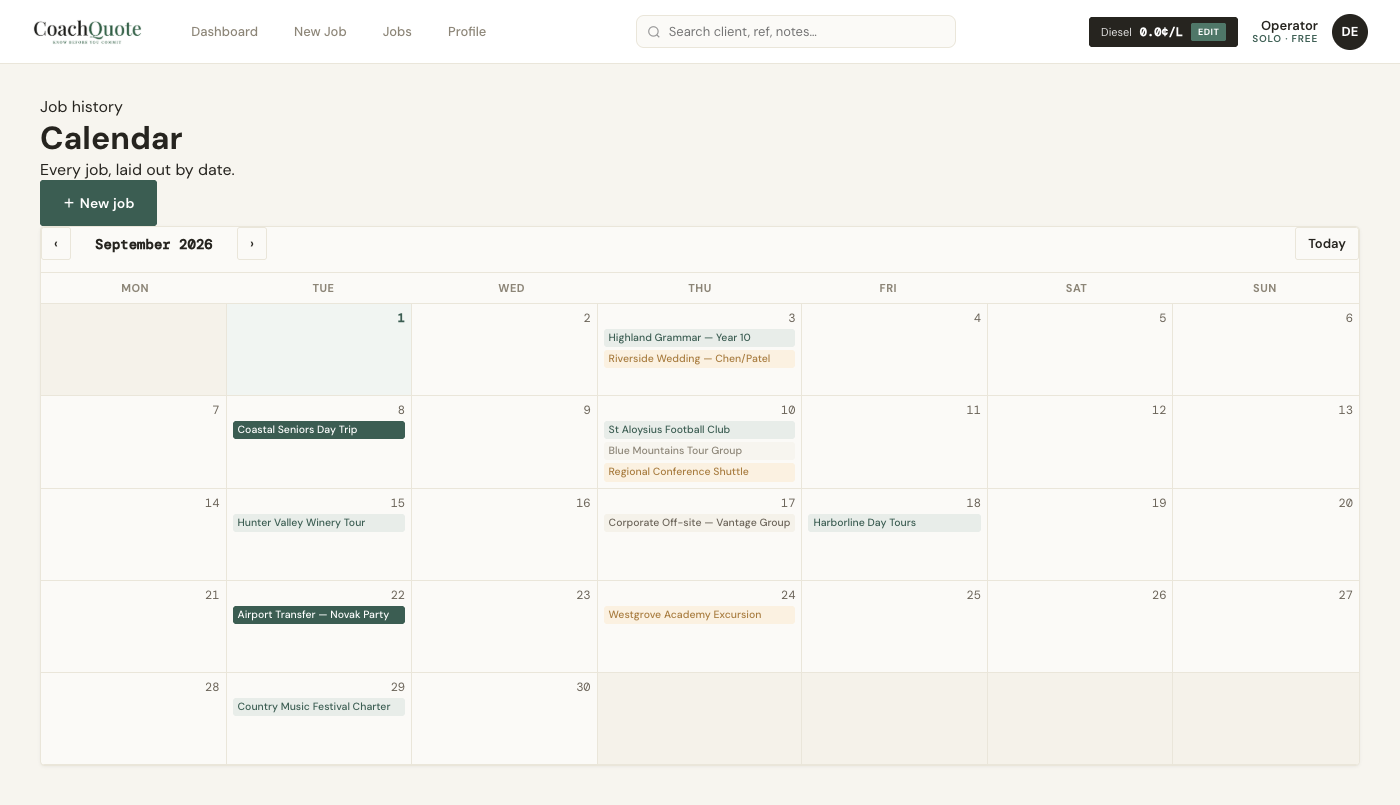Select the day cell numbered 20
The image size is (1400, 805).
click(x=1266, y=535)
